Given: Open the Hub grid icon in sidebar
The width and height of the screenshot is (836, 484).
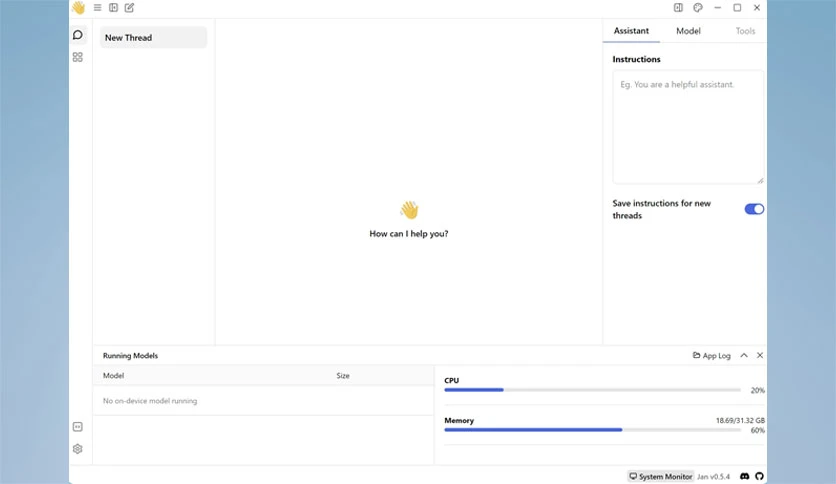Looking at the screenshot, I should [x=78, y=57].
